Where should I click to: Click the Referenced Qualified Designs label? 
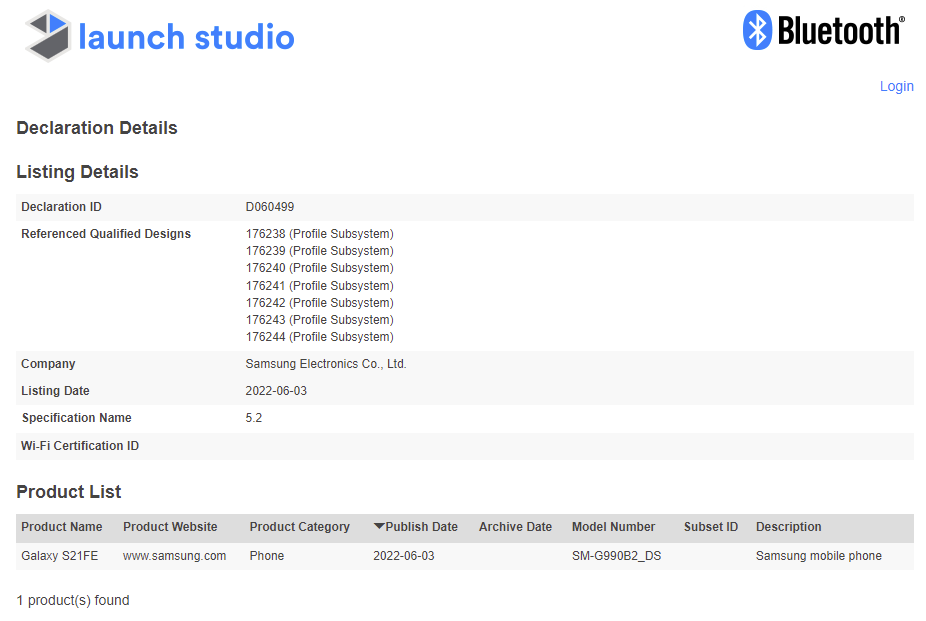106,234
